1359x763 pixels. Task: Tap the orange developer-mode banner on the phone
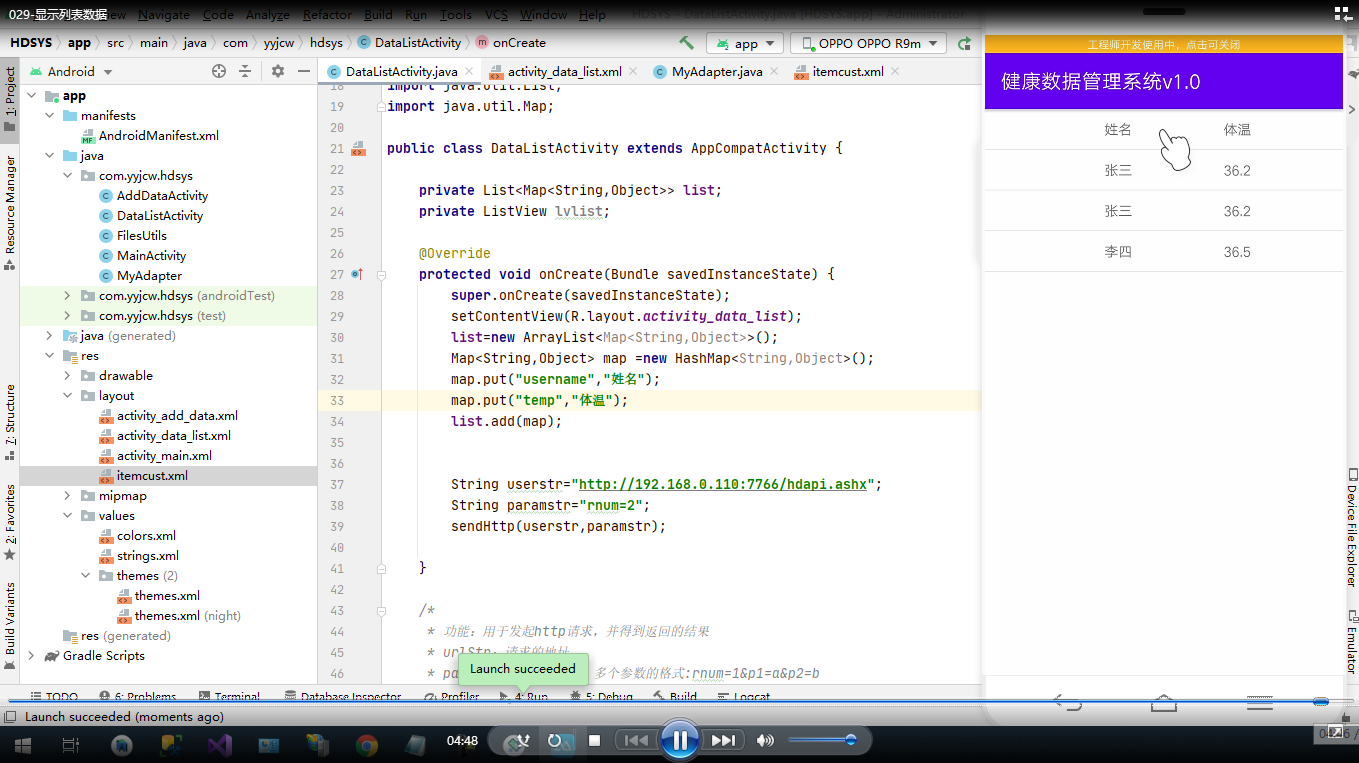coord(1163,45)
